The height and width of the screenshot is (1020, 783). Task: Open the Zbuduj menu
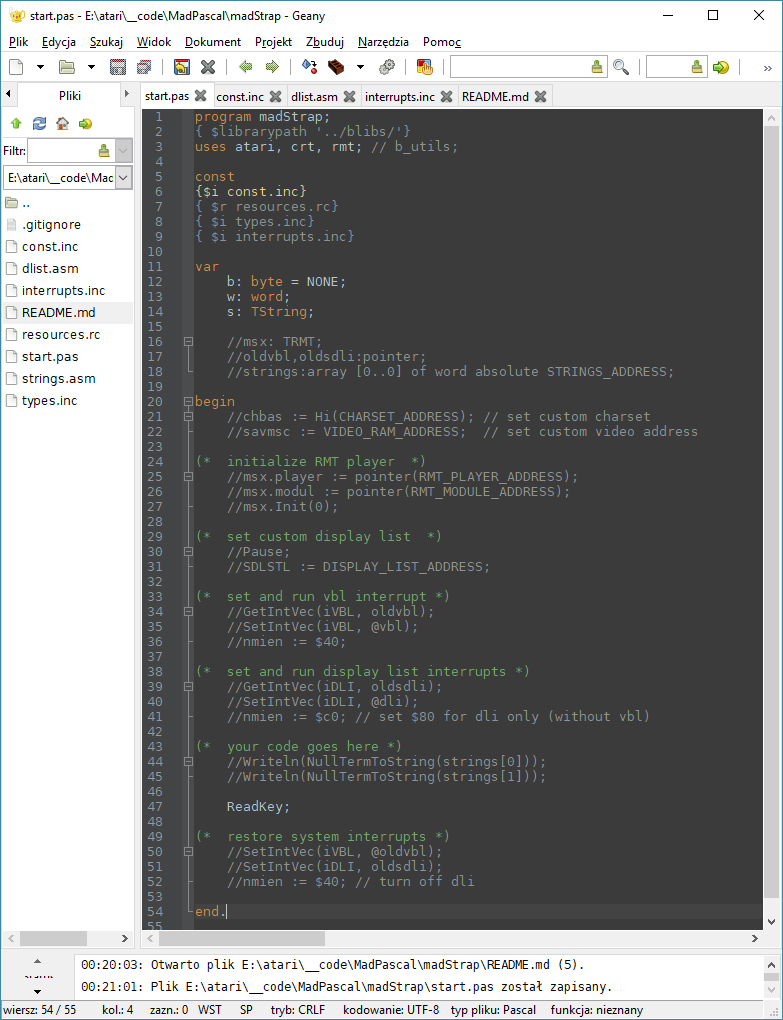pos(325,42)
